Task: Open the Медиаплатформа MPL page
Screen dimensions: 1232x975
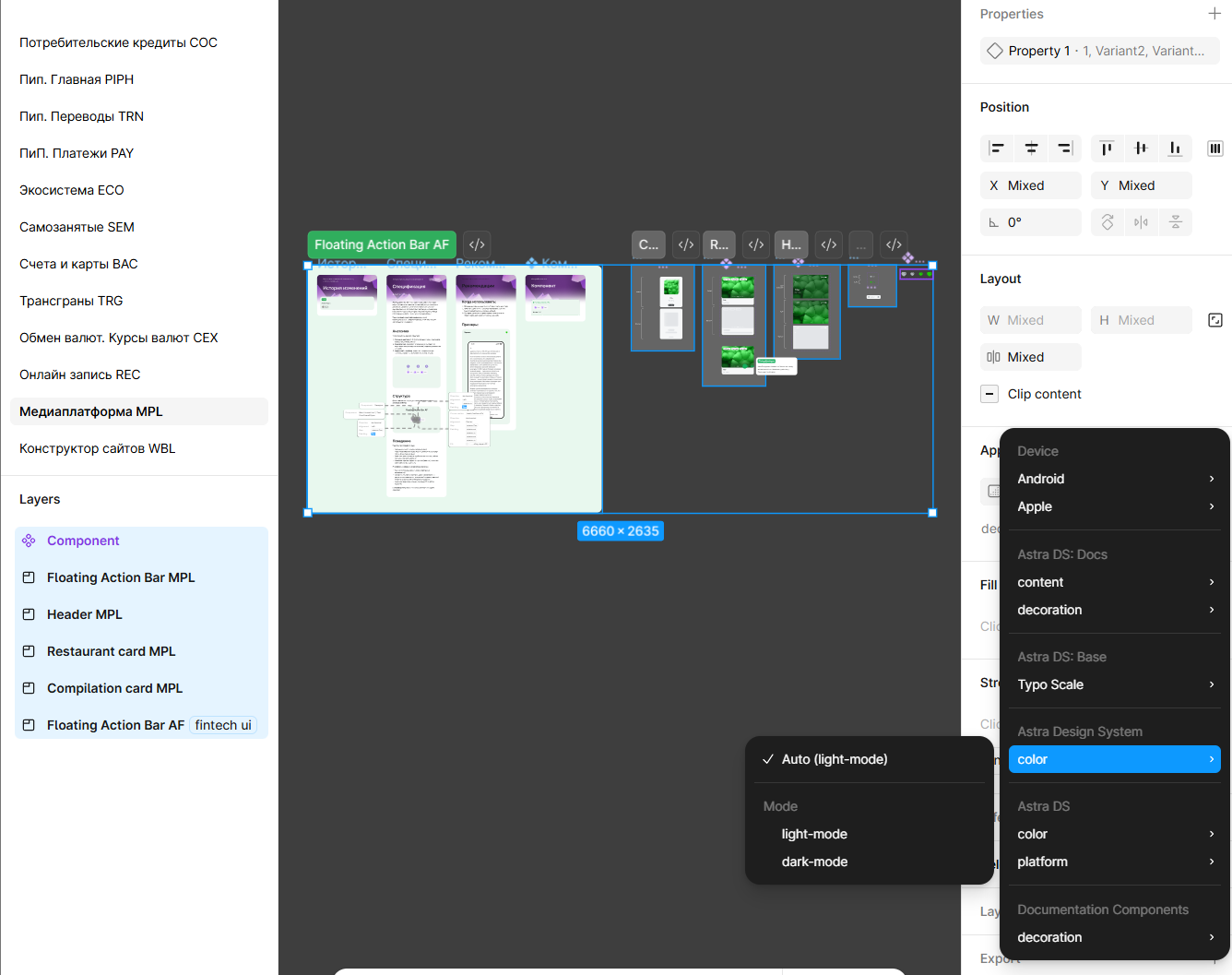Action: 139,411
